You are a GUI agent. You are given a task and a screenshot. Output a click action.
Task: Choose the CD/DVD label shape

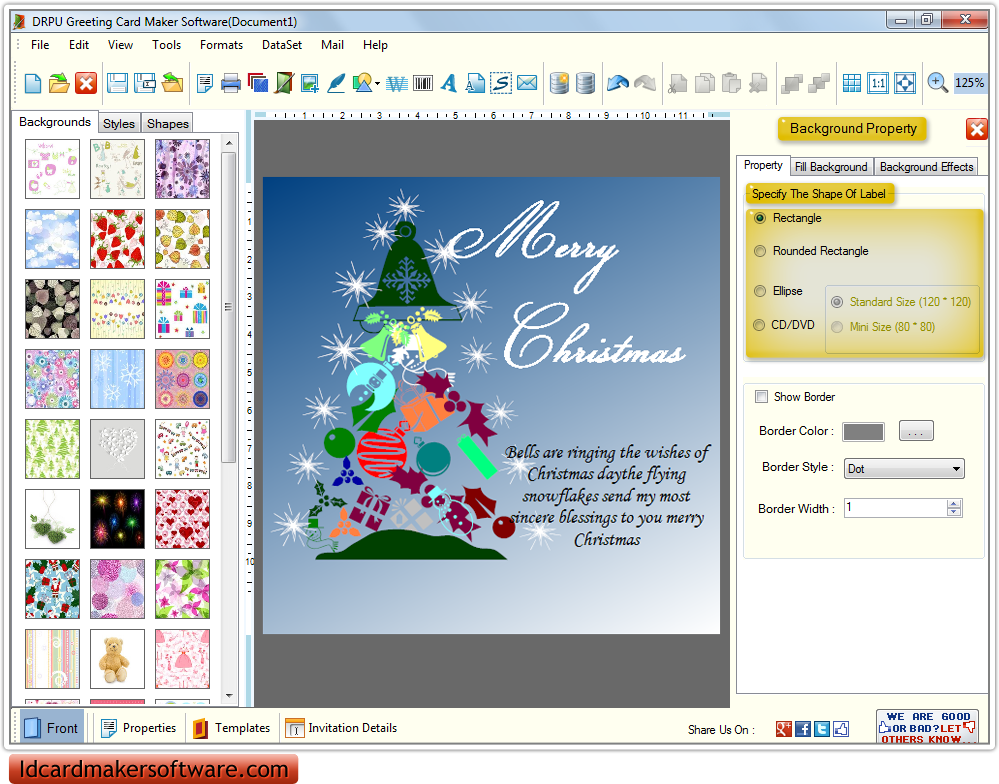click(760, 325)
